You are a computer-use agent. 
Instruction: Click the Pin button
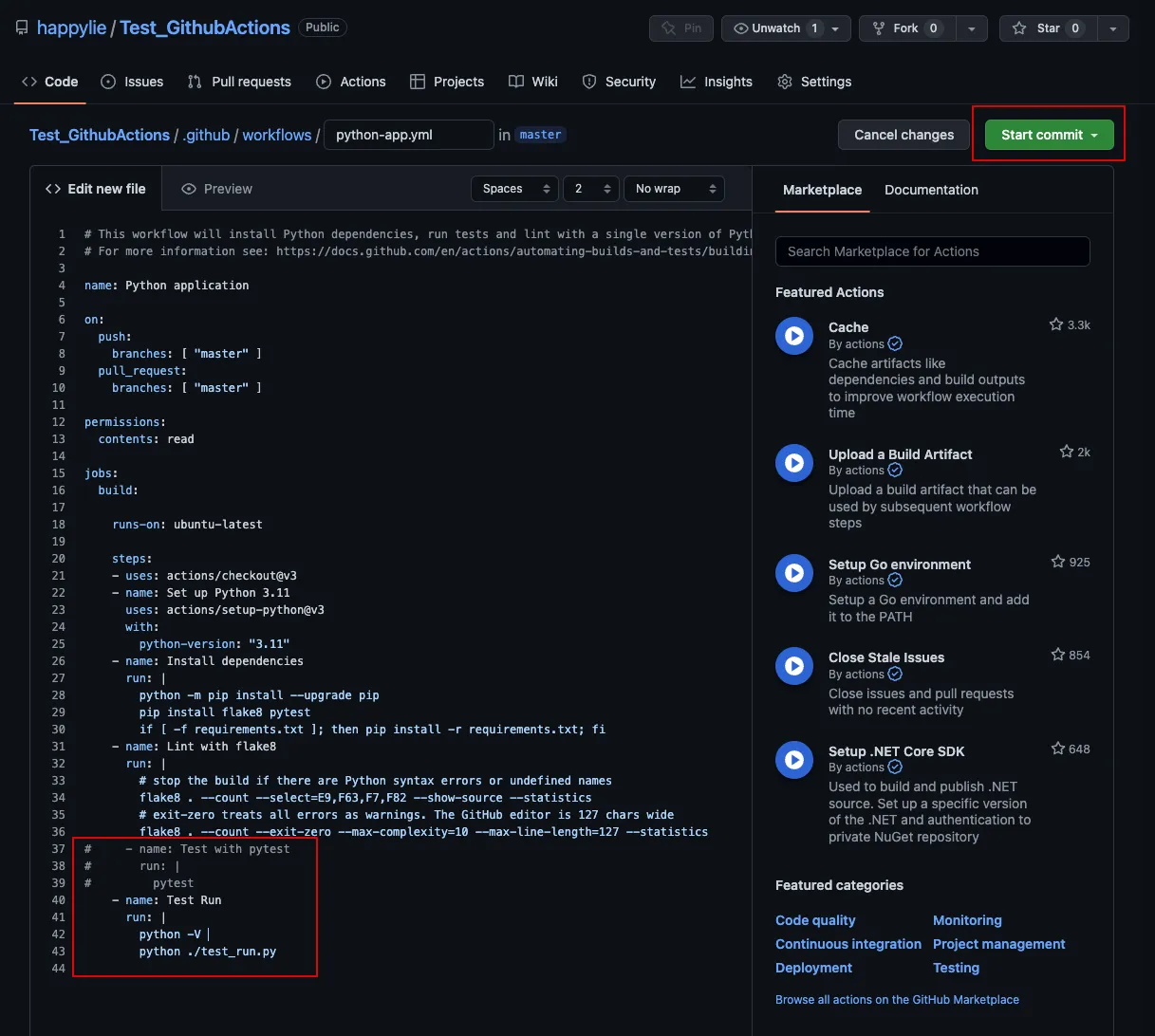[681, 28]
